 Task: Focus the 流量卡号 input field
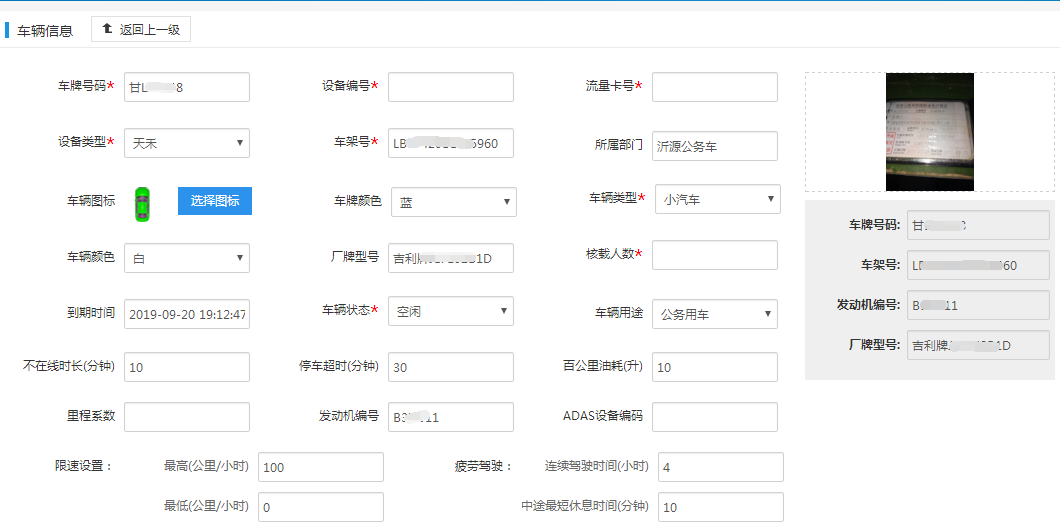714,87
